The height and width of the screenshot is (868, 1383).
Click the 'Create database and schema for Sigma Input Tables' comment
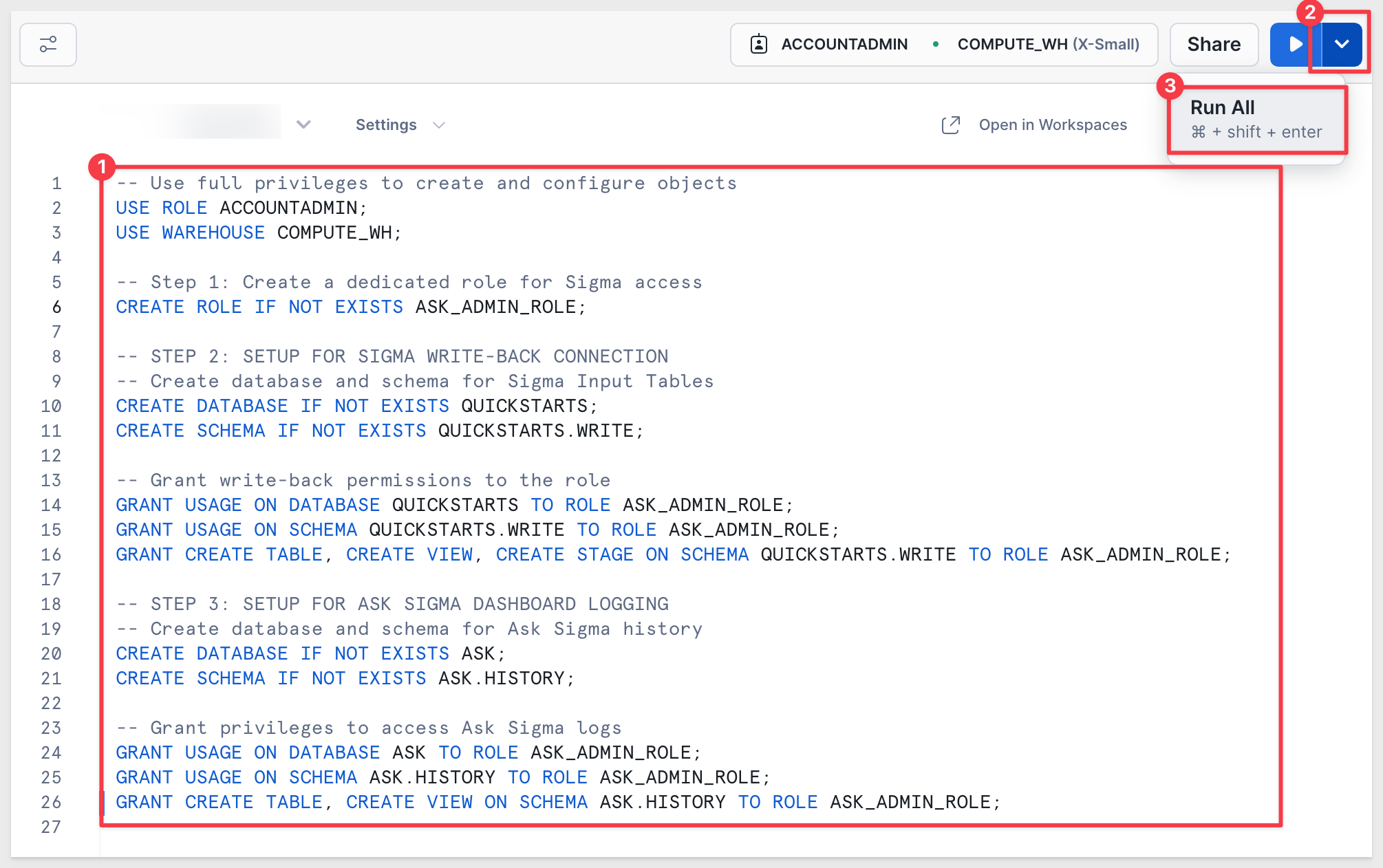pos(415,381)
